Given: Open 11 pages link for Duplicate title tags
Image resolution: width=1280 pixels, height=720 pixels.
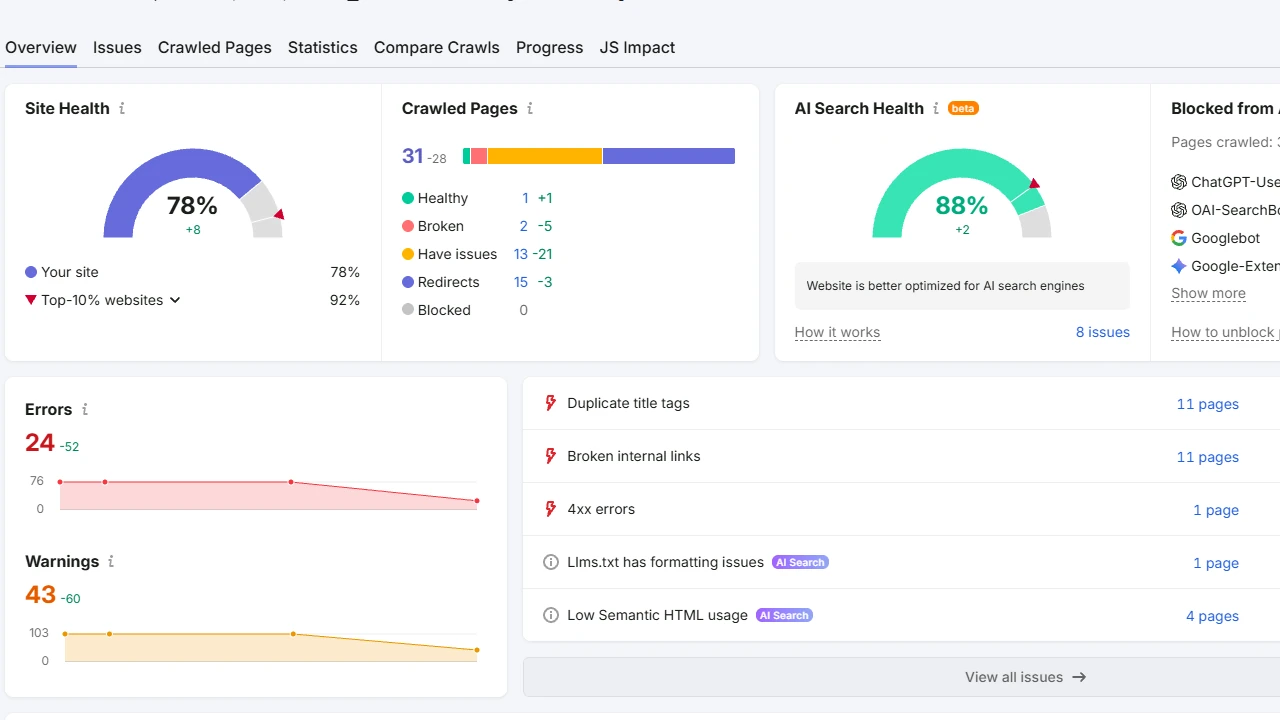Looking at the screenshot, I should tap(1208, 404).
